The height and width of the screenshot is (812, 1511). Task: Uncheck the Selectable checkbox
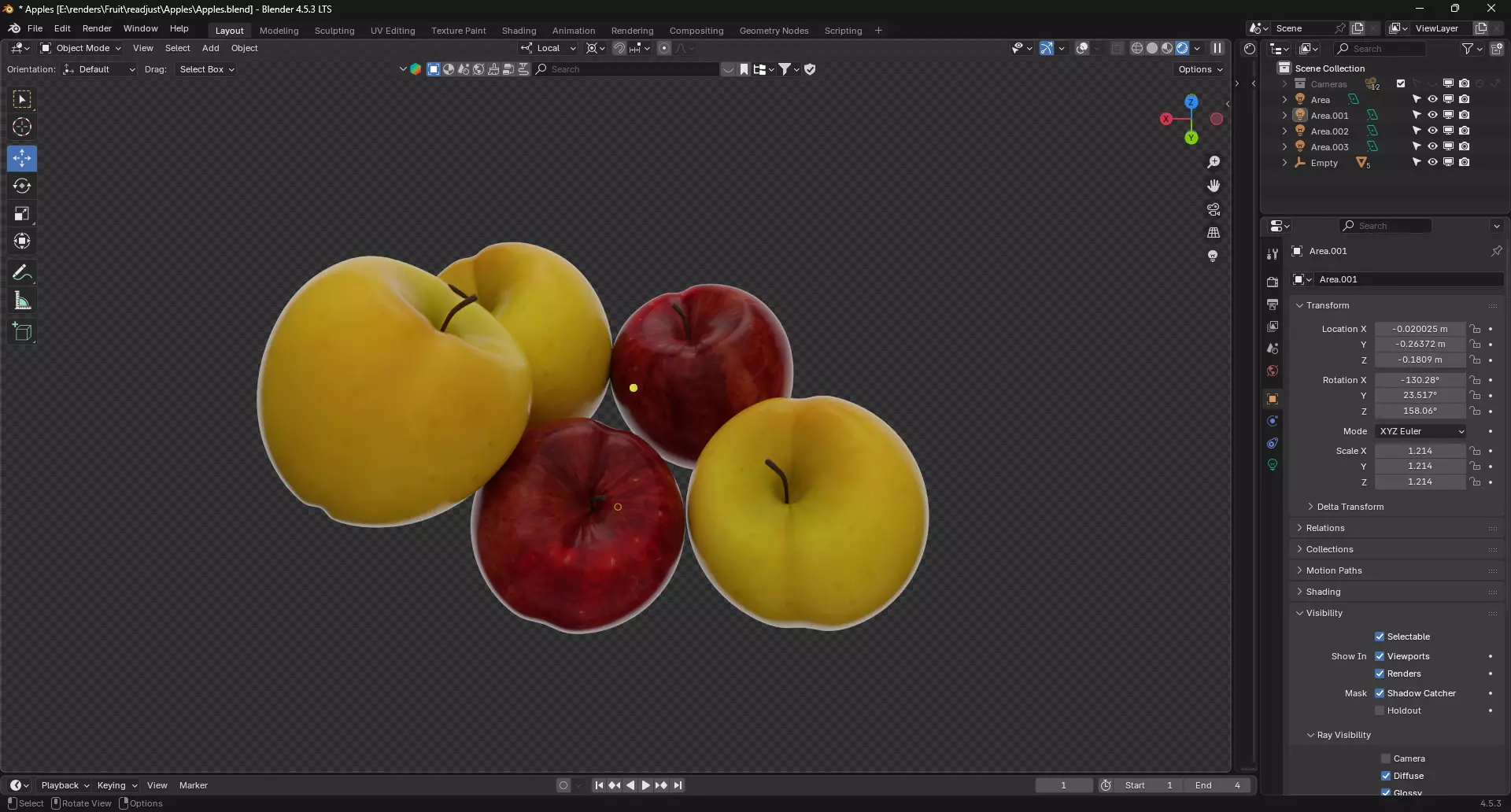pyautogui.click(x=1380, y=637)
